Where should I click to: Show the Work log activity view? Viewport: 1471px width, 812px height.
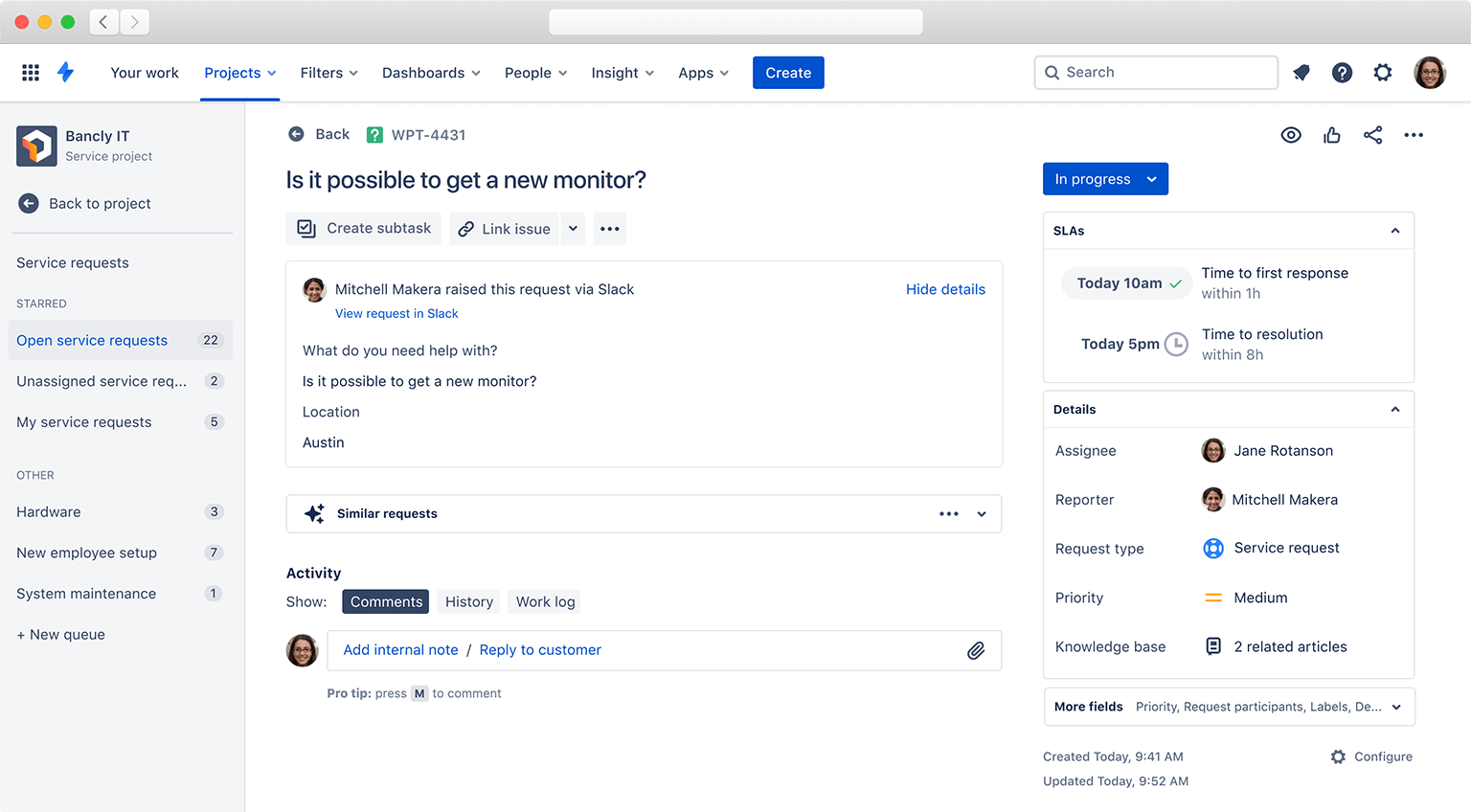click(544, 601)
